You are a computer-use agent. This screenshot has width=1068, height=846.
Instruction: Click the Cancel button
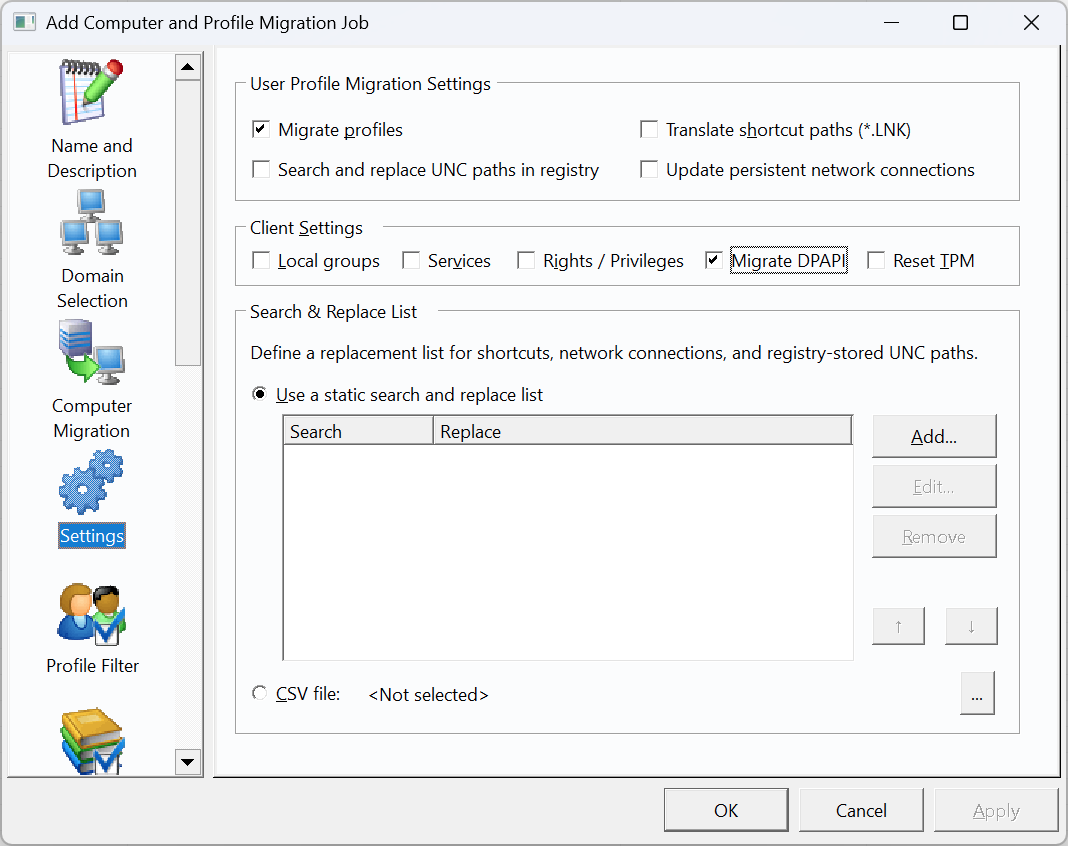(861, 810)
